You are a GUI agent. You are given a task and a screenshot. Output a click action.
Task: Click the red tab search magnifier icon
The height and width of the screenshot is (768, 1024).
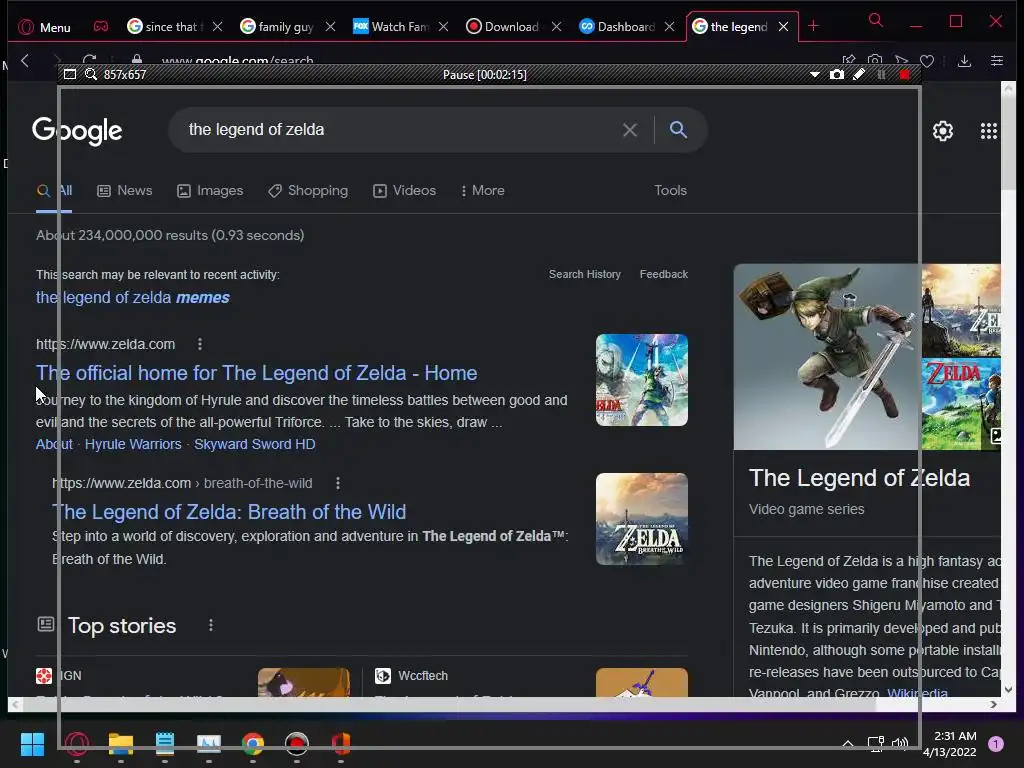coord(876,21)
